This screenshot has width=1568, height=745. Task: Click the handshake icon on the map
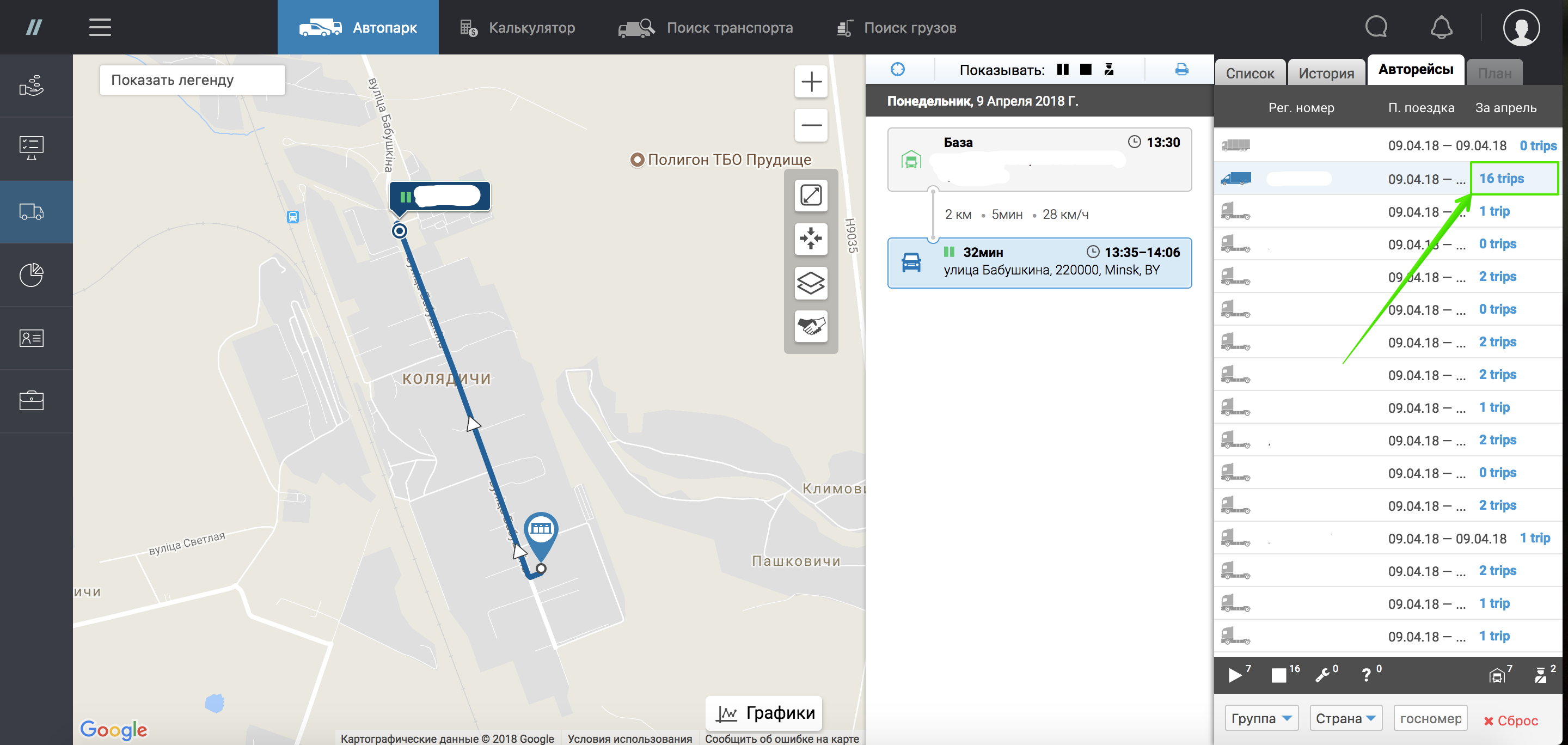coord(811,326)
